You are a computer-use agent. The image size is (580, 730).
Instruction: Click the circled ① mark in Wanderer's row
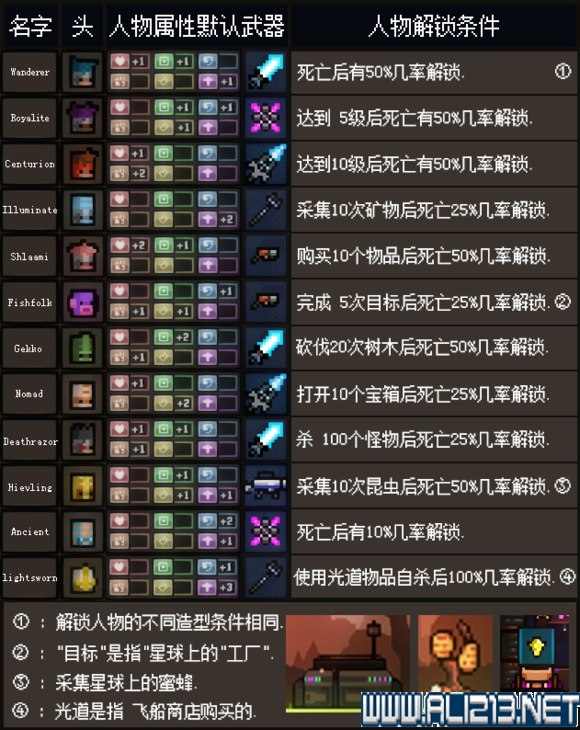click(x=563, y=71)
